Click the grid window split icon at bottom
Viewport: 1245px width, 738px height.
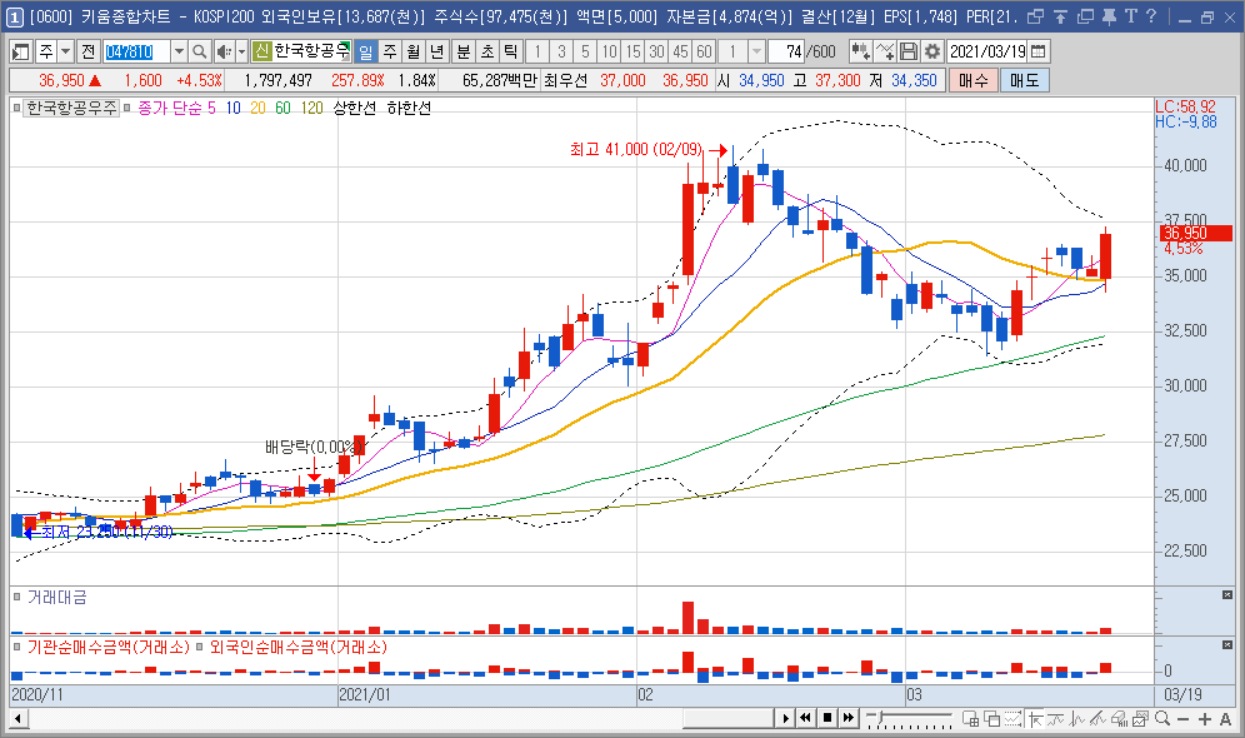tap(970, 718)
